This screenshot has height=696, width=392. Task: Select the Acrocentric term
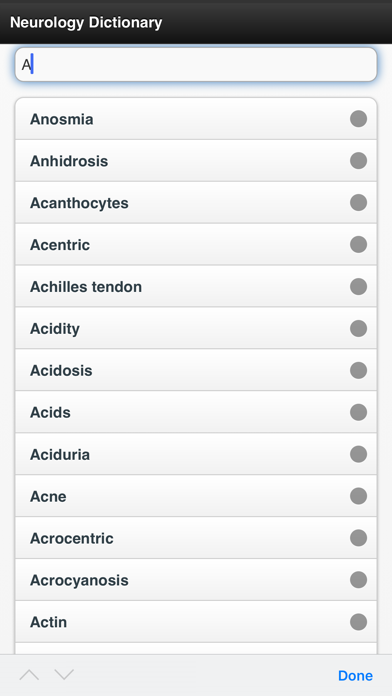pos(196,538)
